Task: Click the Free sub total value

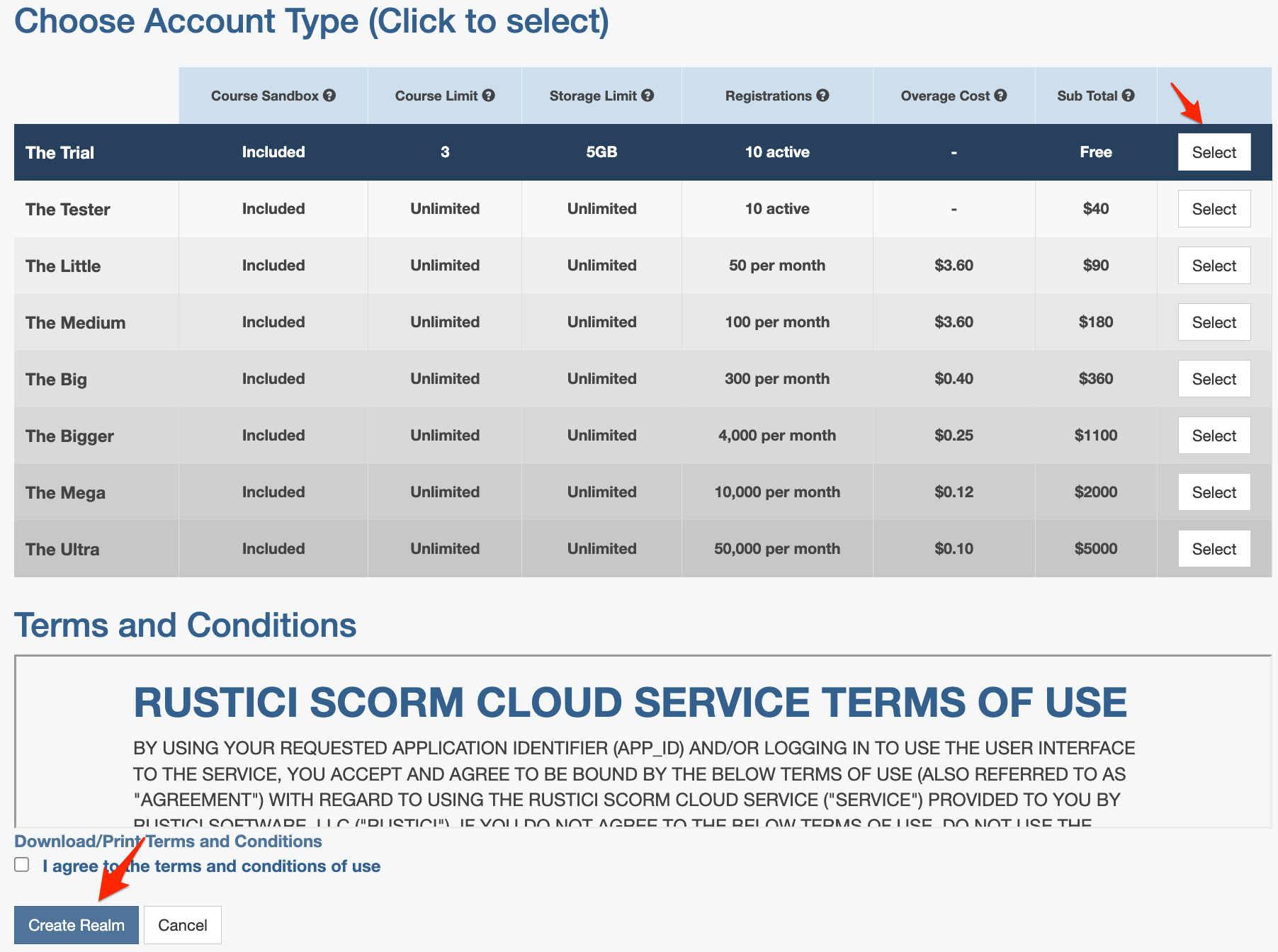Action: pyautogui.click(x=1096, y=152)
